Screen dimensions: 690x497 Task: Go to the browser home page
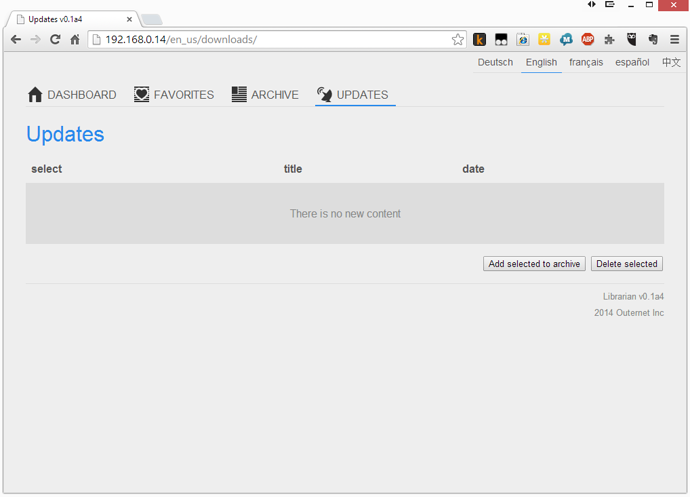coord(75,40)
